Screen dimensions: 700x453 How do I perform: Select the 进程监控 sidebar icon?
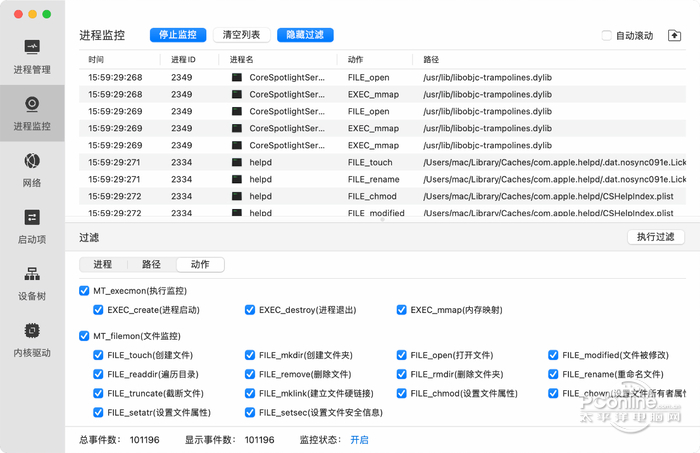tap(32, 104)
